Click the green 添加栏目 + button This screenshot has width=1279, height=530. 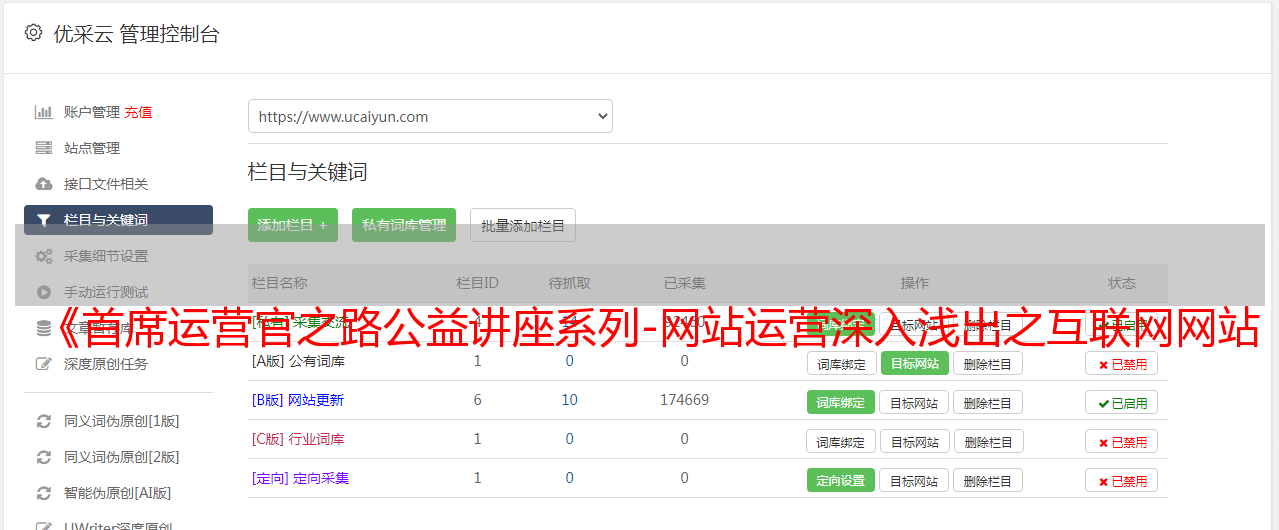(x=293, y=225)
